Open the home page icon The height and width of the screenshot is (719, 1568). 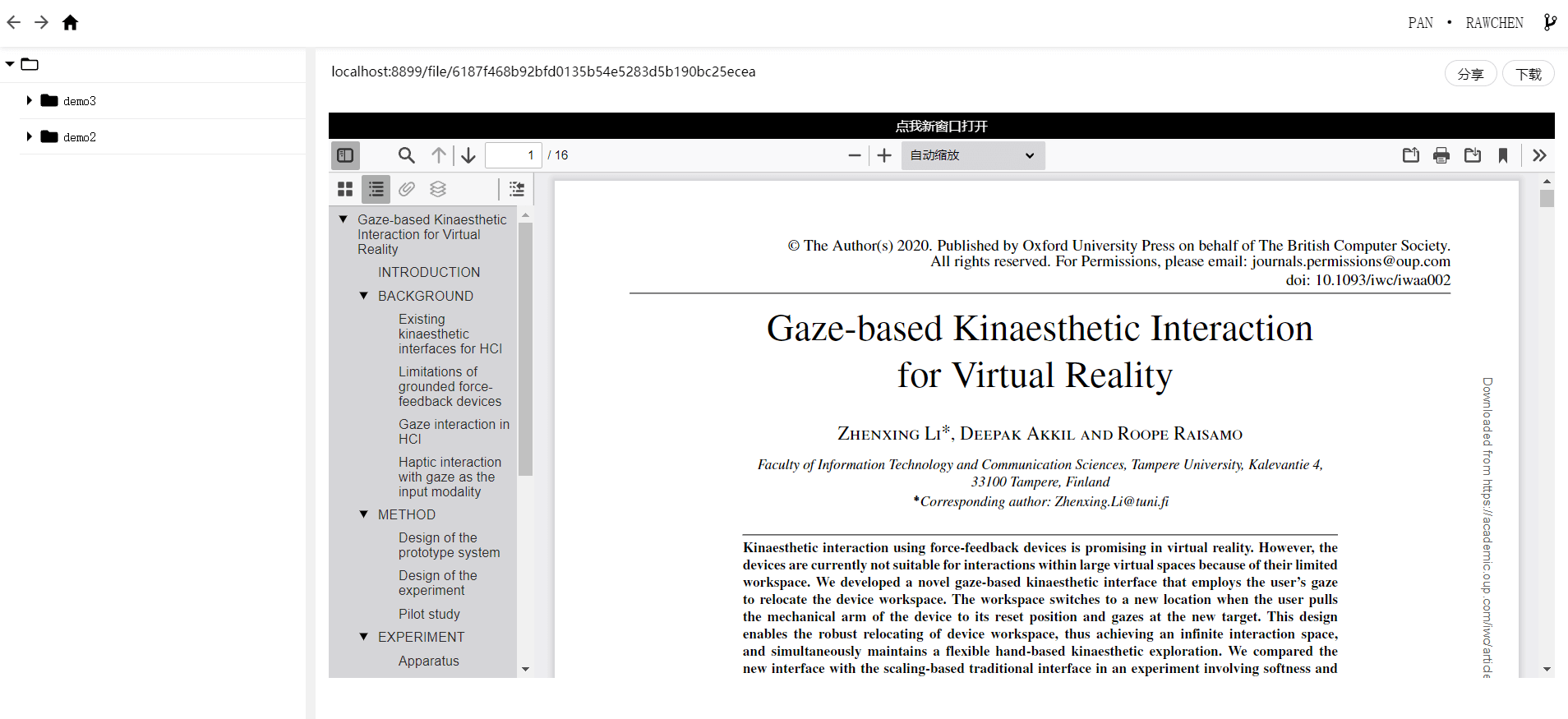point(71,22)
